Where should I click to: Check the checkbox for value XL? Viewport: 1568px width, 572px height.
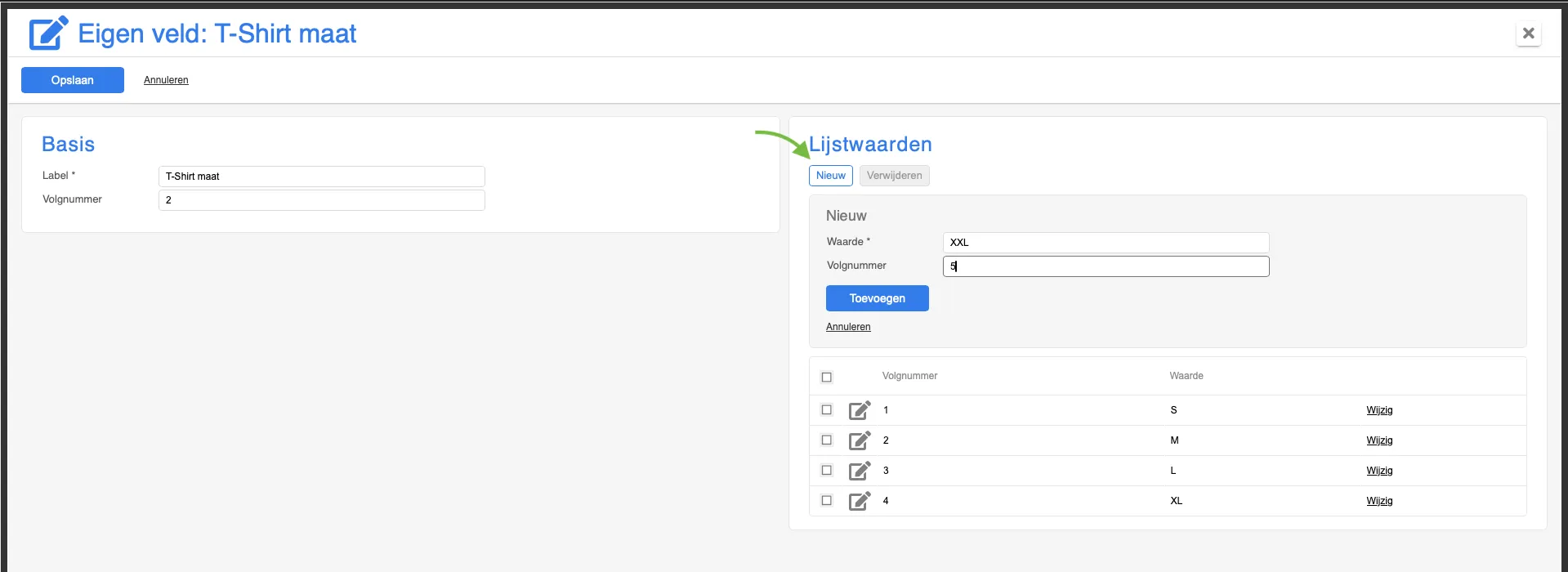point(826,500)
